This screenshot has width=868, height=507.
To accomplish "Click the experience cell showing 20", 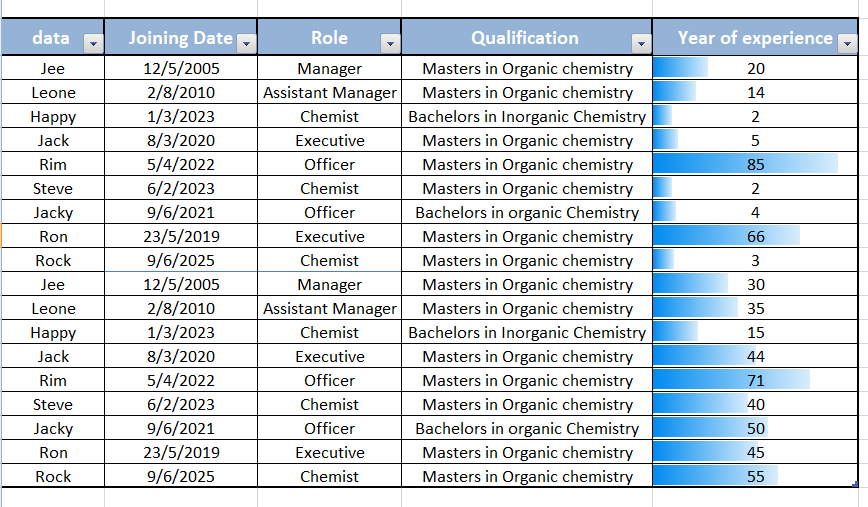I will 755,68.
